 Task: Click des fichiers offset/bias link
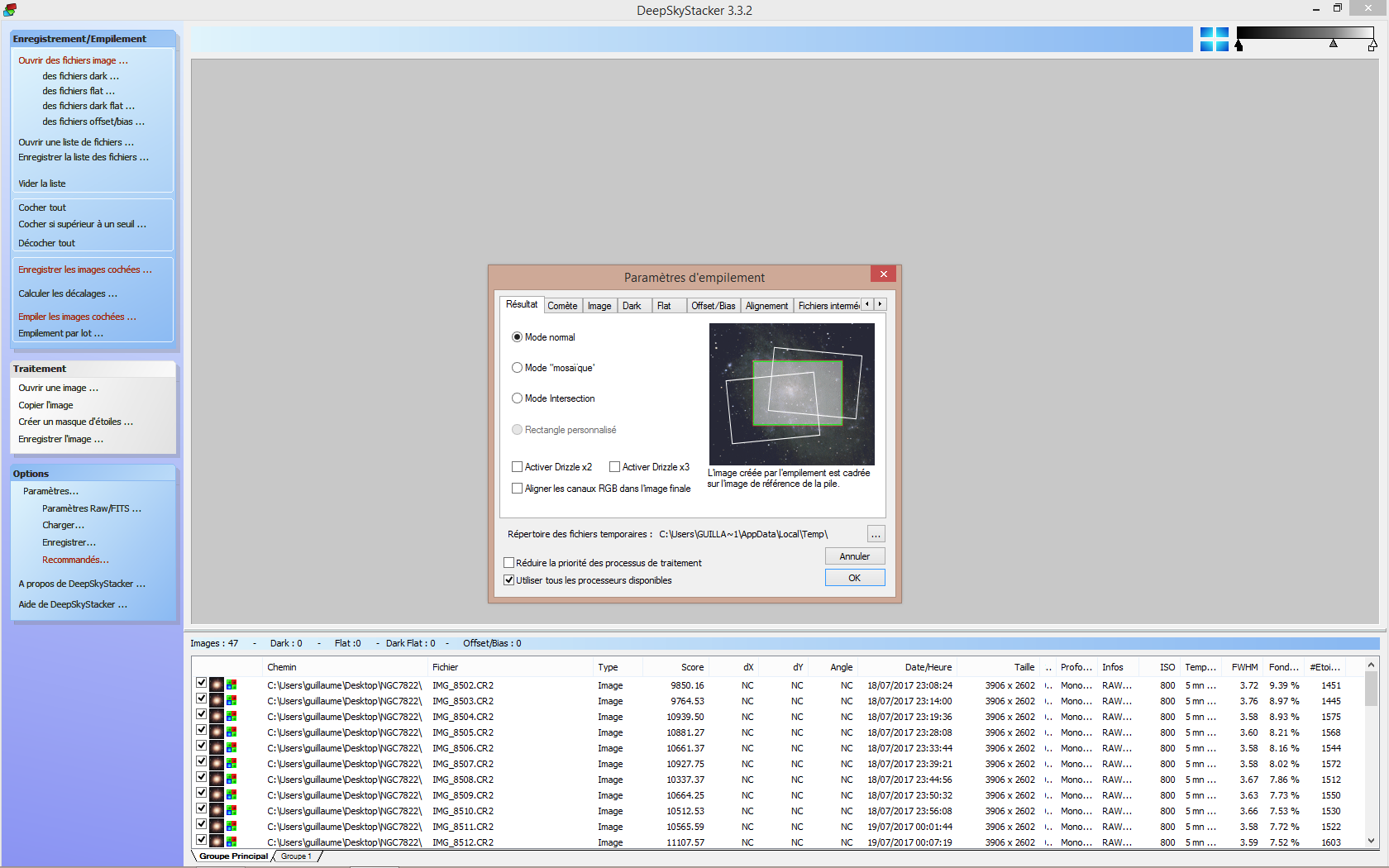(x=93, y=122)
